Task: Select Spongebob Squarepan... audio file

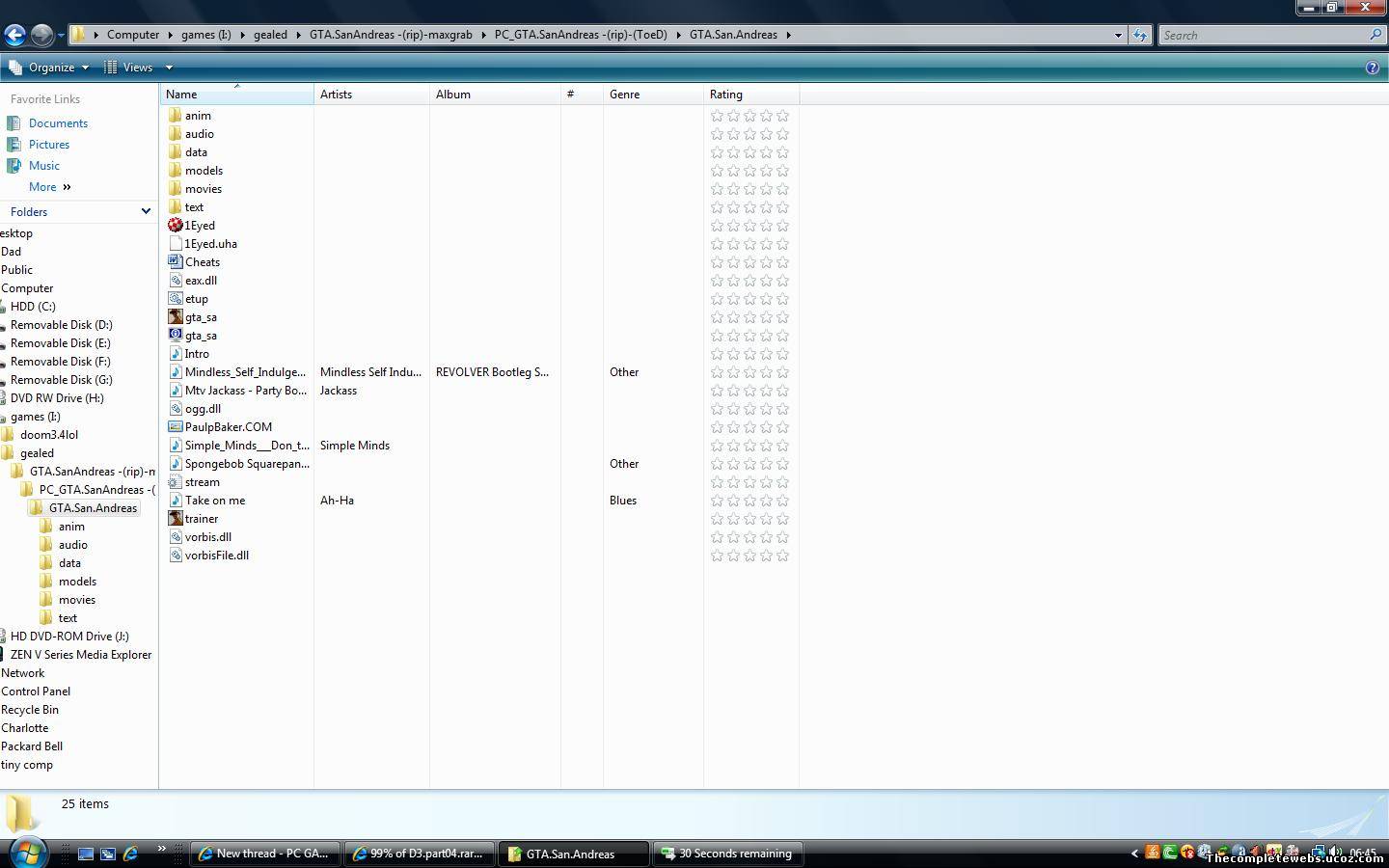Action: (247, 463)
